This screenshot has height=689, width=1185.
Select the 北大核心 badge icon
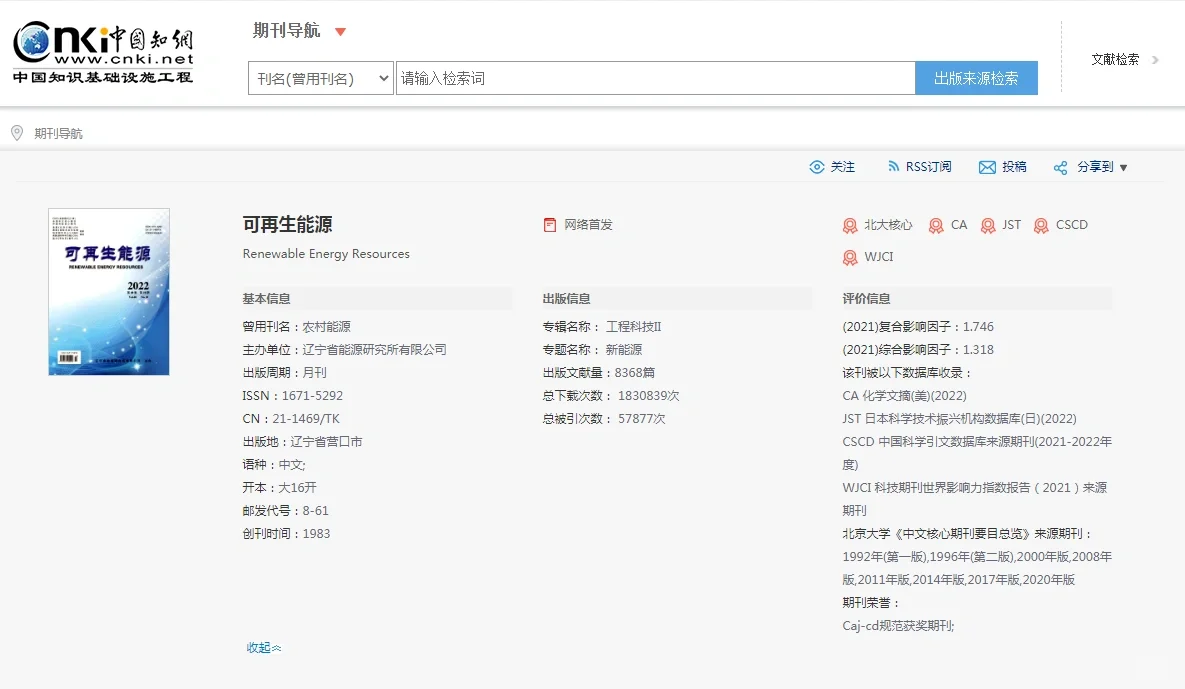pos(852,225)
